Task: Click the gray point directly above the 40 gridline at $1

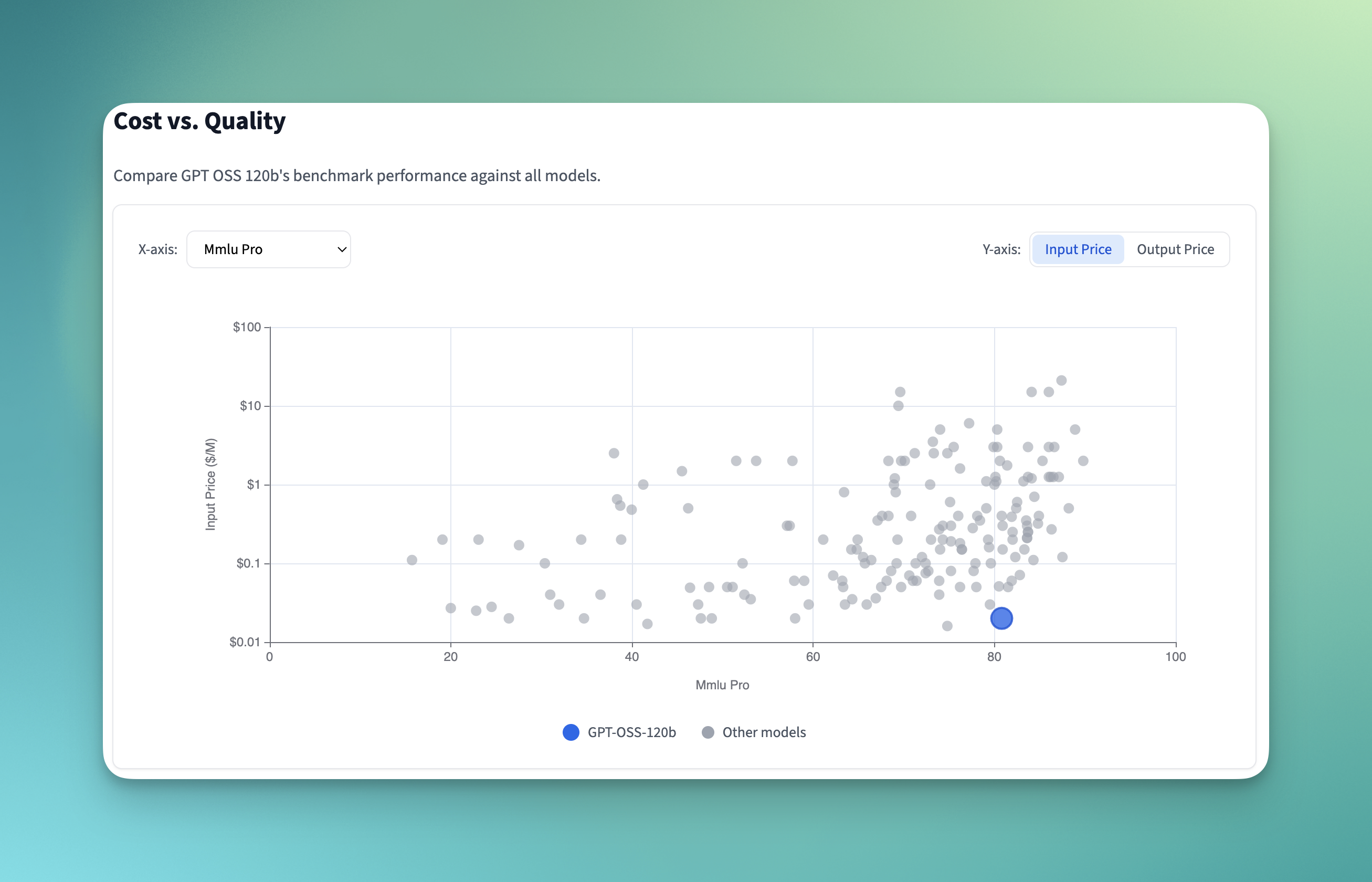Action: click(643, 485)
